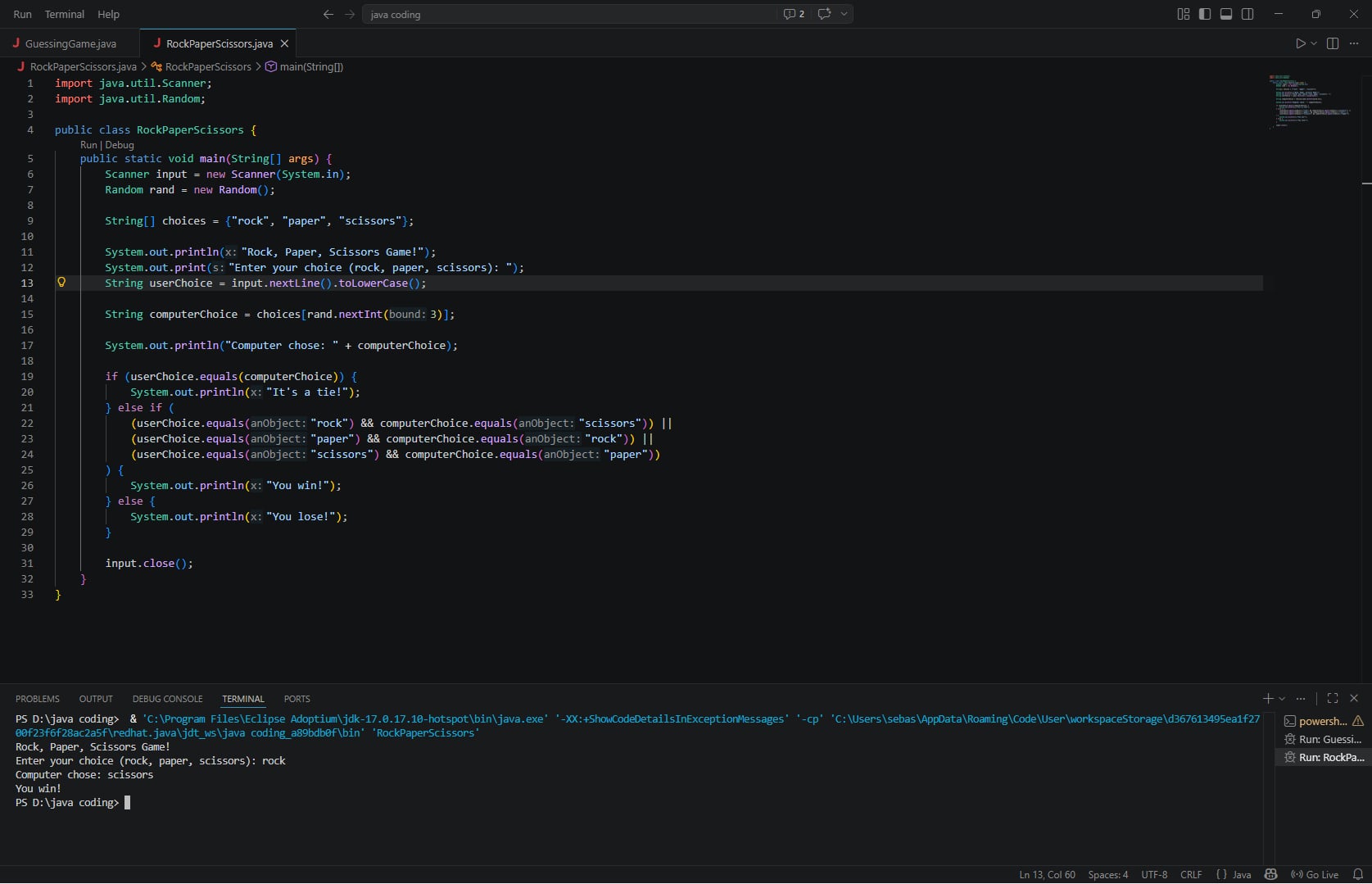The width and height of the screenshot is (1372, 884).
Task: Open Customize Layout icon in title bar
Action: [1183, 14]
